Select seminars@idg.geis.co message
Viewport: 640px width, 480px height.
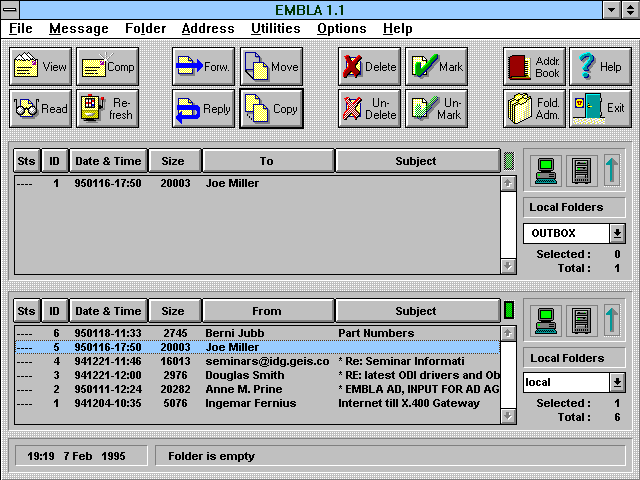coord(257,361)
